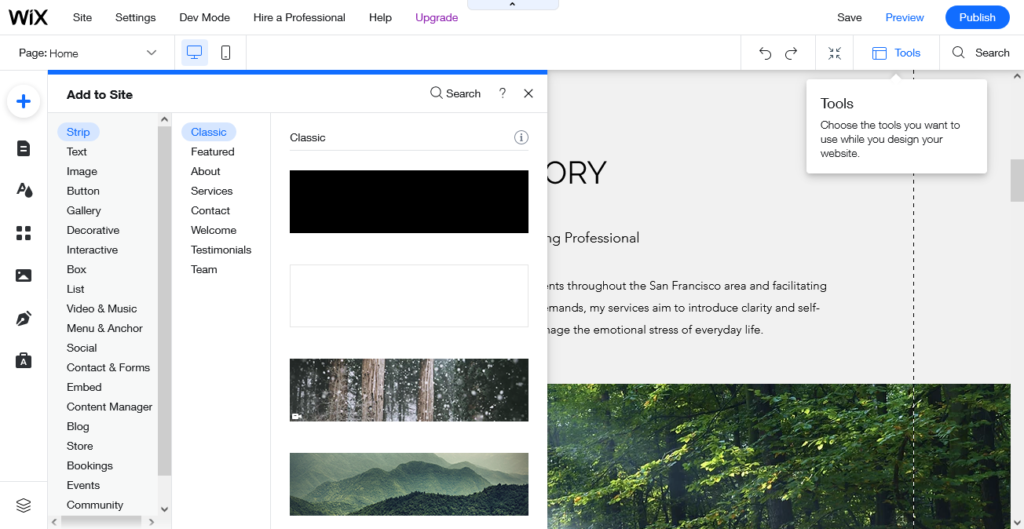The height and width of the screenshot is (529, 1024).
Task: Select the Services strip subcategory
Action: tap(212, 191)
